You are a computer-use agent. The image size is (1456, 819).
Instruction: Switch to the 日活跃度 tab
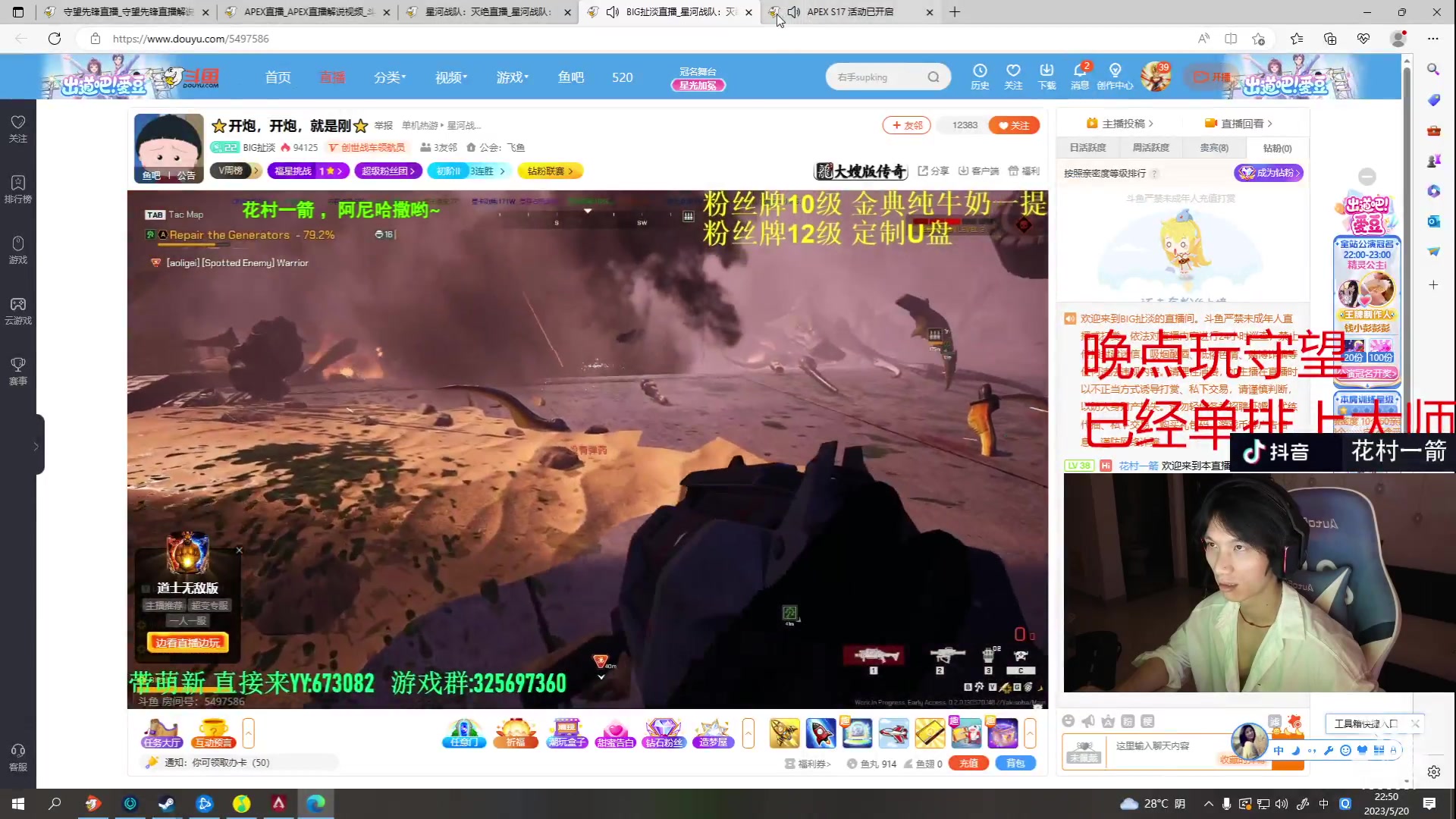[1087, 148]
